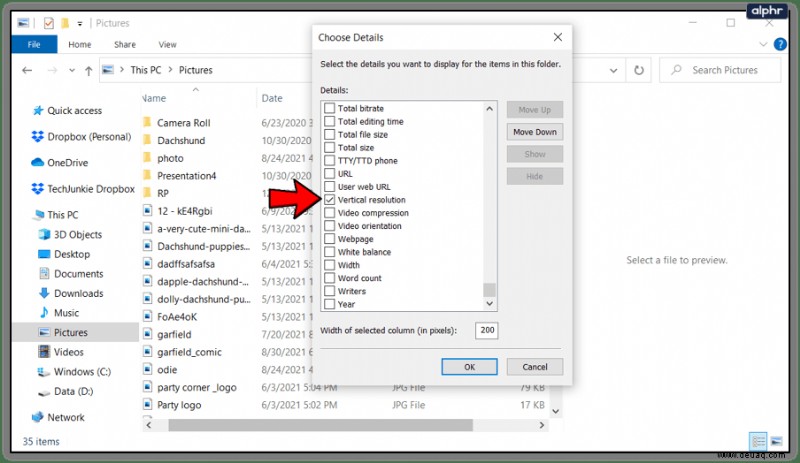Click the Quick access star icon
This screenshot has height=463, width=800.
click(38, 111)
